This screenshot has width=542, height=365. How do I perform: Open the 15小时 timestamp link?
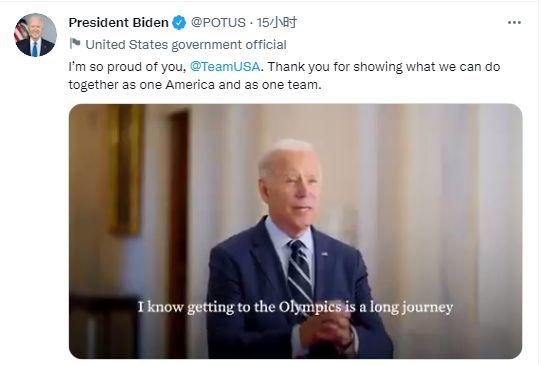point(276,23)
